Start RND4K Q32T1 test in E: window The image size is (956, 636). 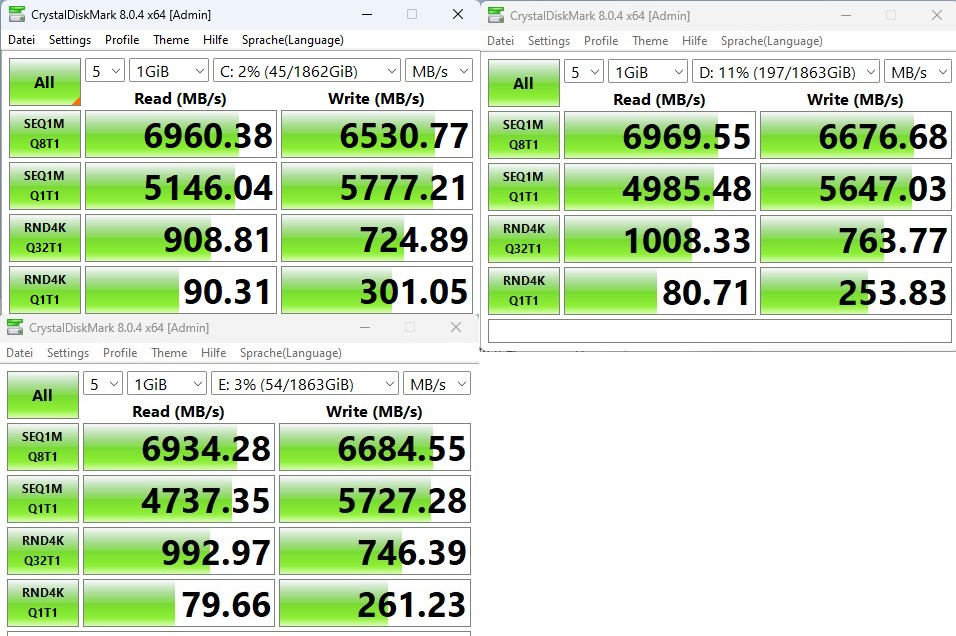[43, 551]
